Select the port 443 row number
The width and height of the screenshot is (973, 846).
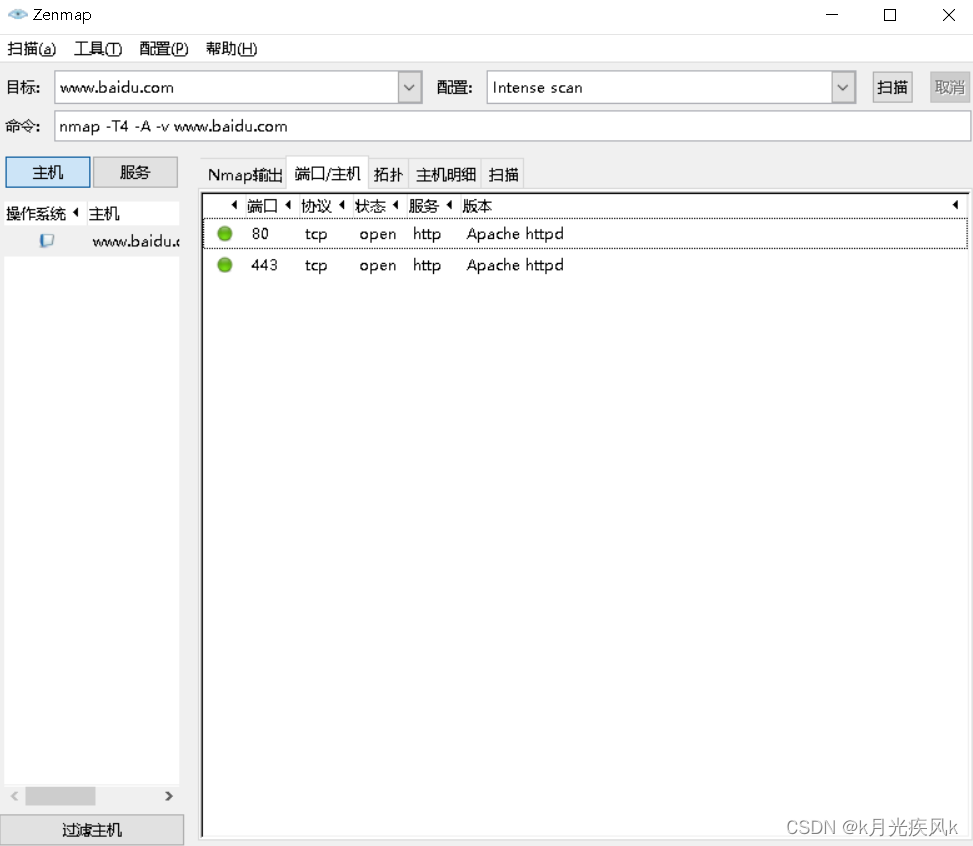(264, 265)
